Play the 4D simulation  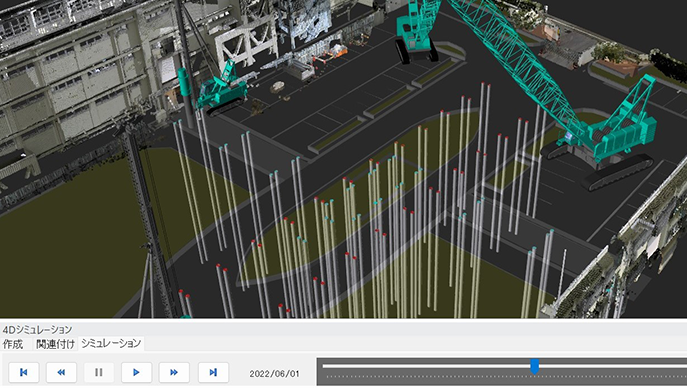click(136, 372)
